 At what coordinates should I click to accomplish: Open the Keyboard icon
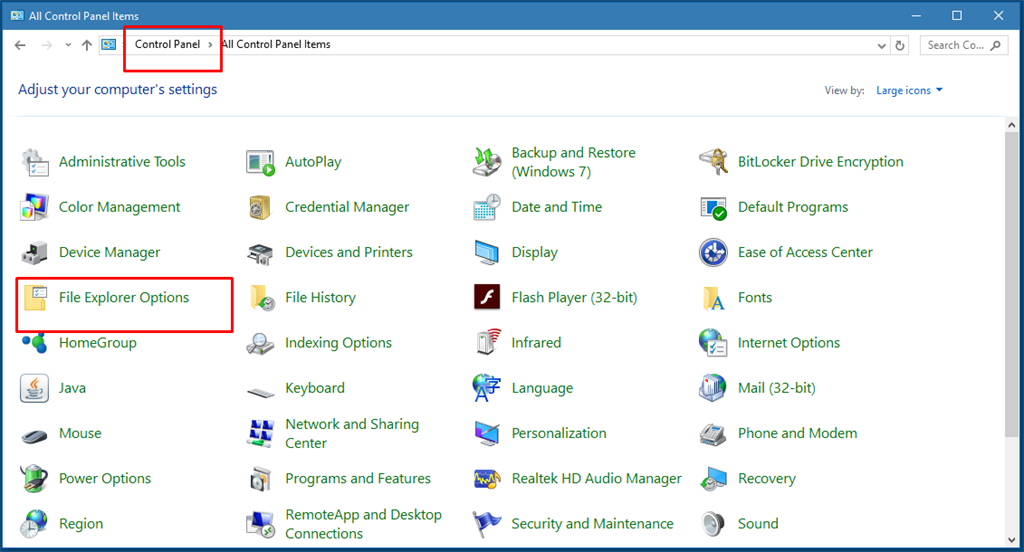point(261,392)
